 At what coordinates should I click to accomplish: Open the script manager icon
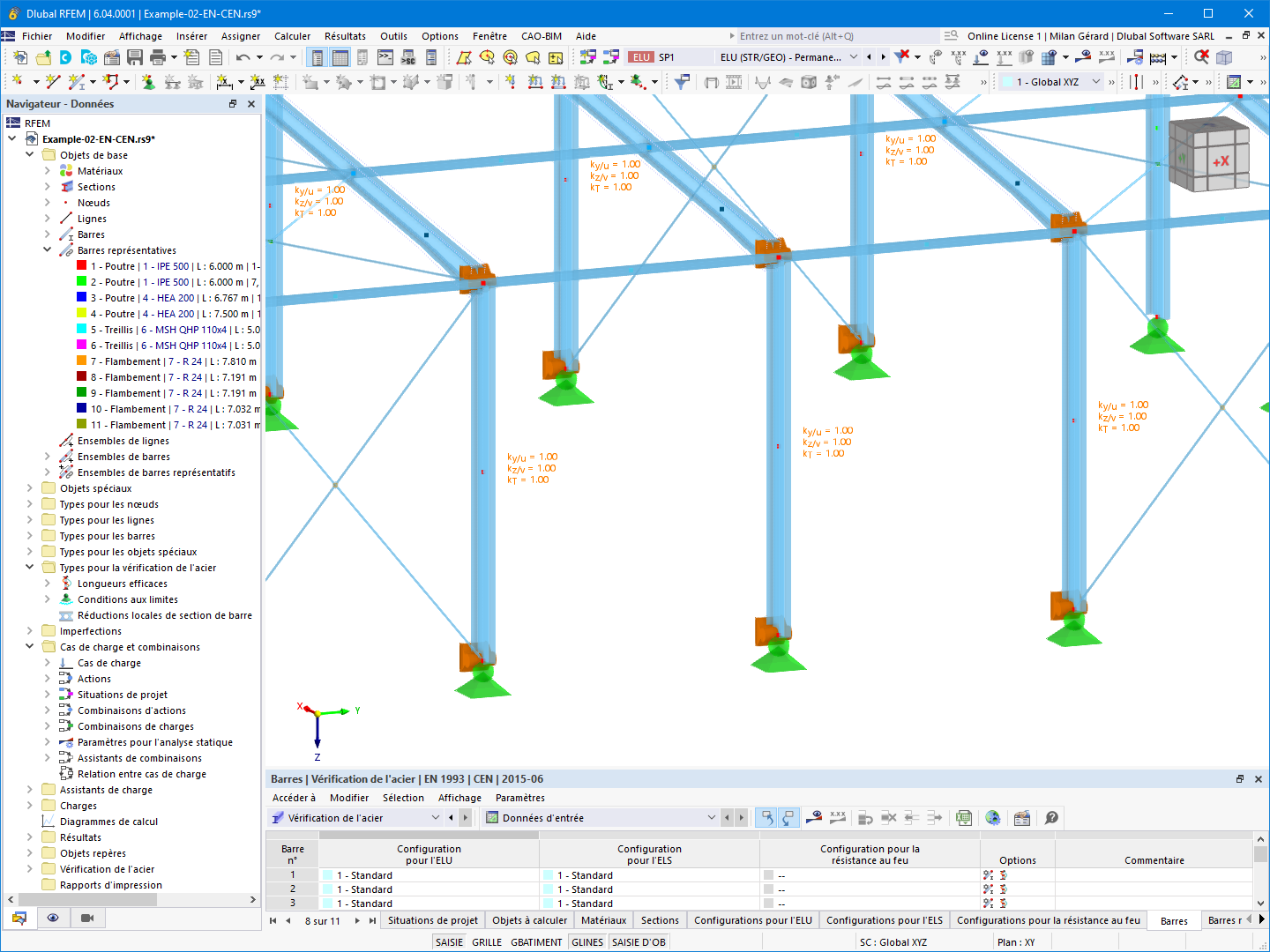[408, 57]
